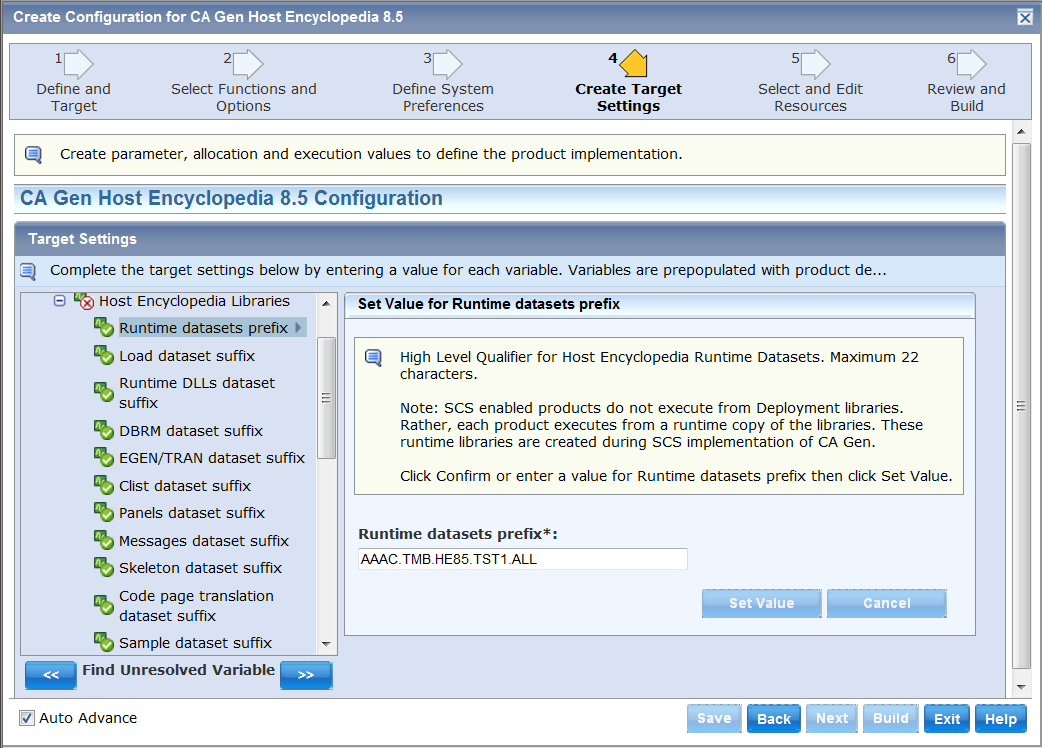Viewport: 1042px width, 748px height.
Task: Click the Build button
Action: 890,719
